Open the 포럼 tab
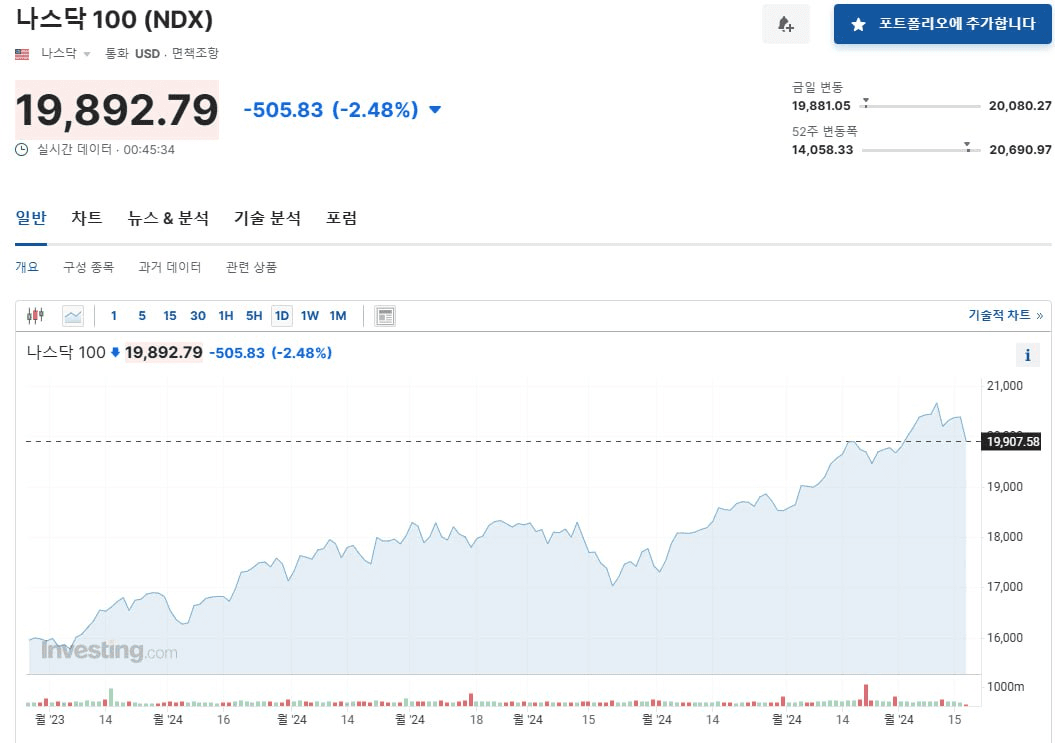The image size is (1055, 743). 341,218
